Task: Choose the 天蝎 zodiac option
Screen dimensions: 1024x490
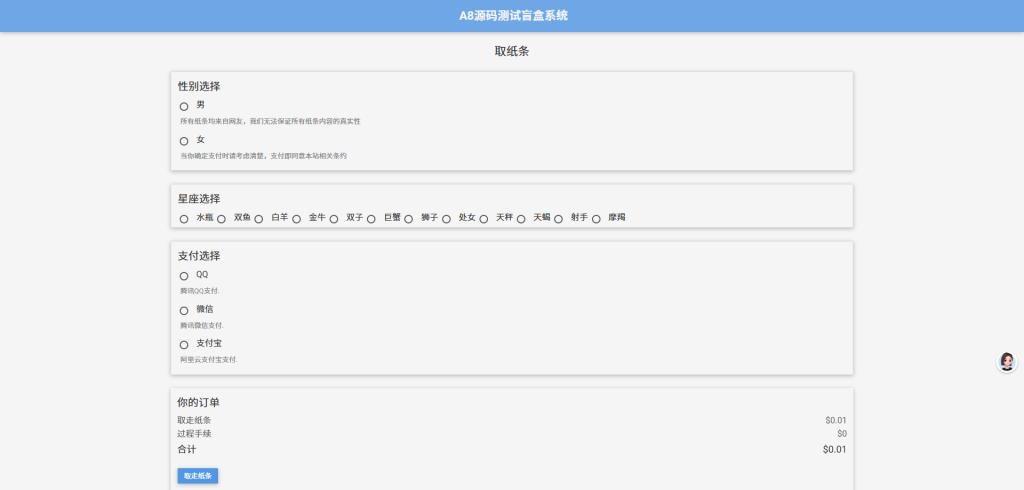Action: point(521,219)
